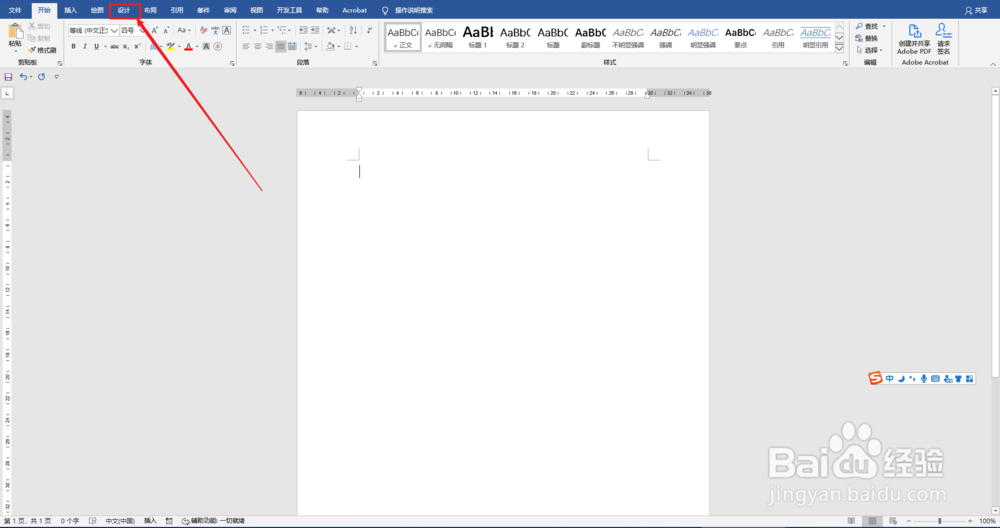Click the Decrease Indent icon

(x=303, y=30)
